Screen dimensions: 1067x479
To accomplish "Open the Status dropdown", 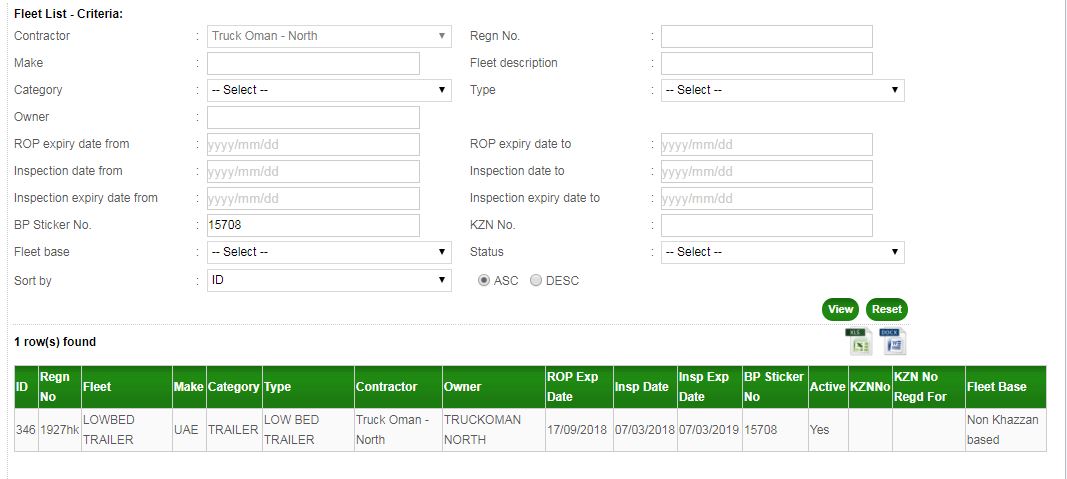I will [782, 252].
